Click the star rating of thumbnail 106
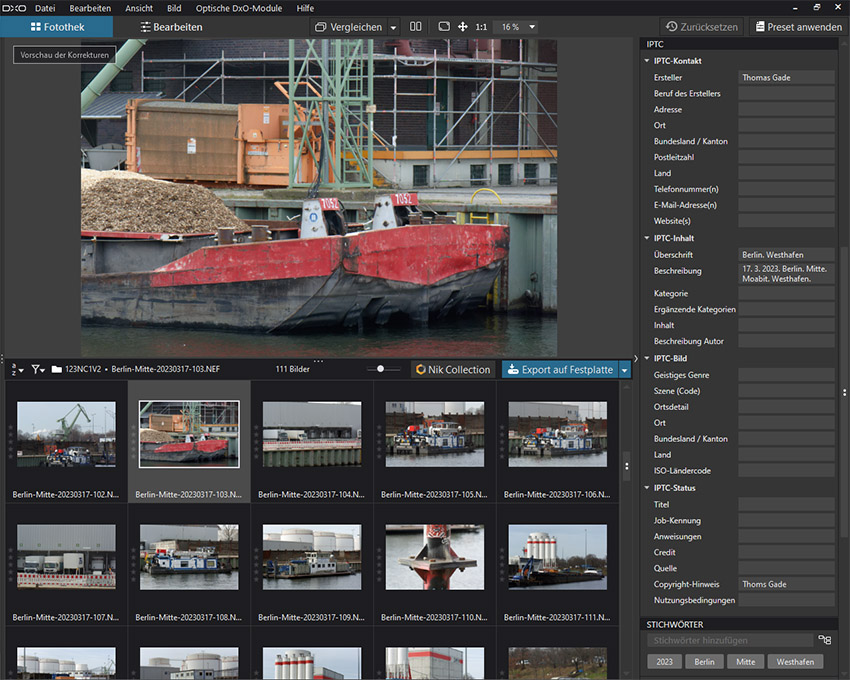The width and height of the screenshot is (850, 680). coord(501,442)
